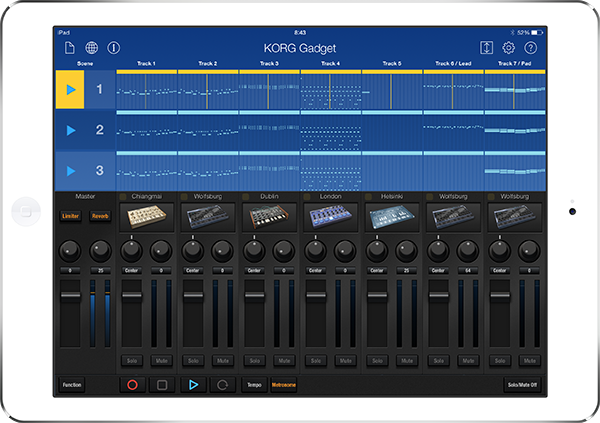Open the Function button
Image resolution: width=600 pixels, height=423 pixels.
click(72, 385)
